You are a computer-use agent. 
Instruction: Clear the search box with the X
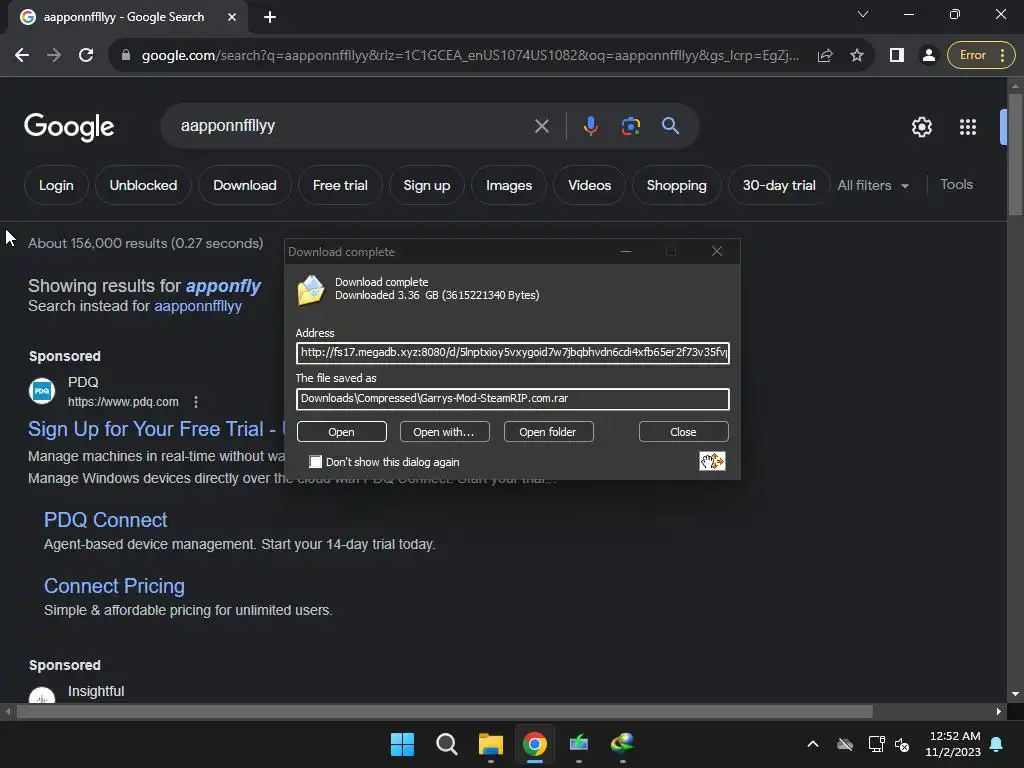[541, 126]
